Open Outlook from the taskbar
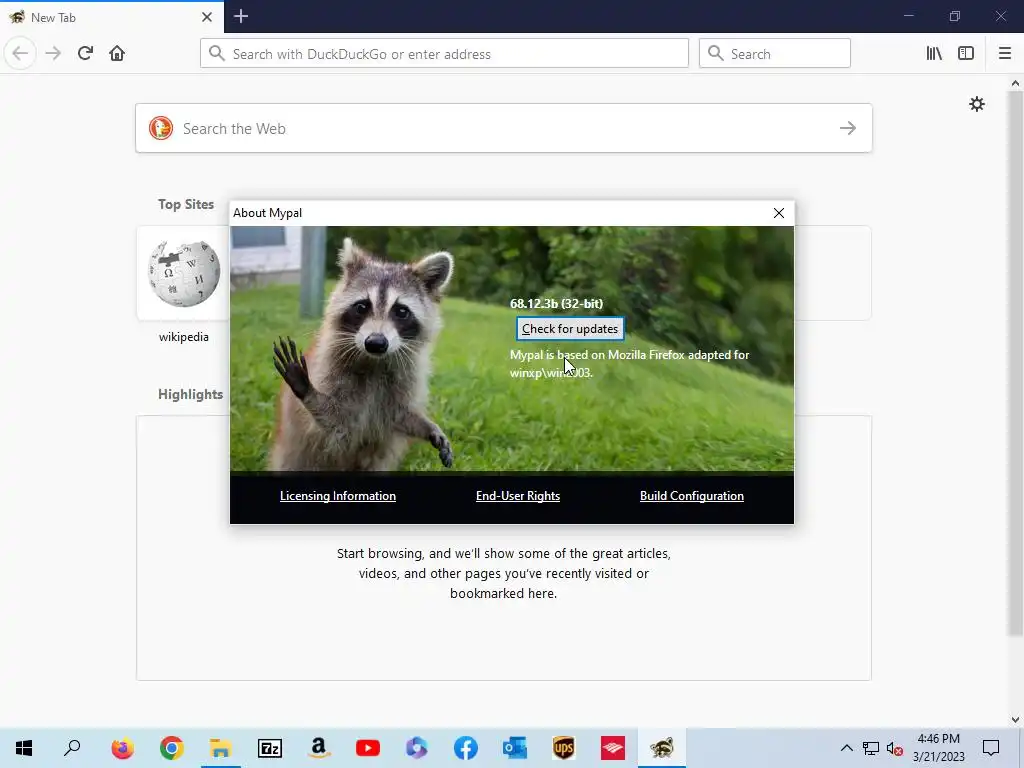Screen dimensions: 1024x768 click(x=515, y=748)
